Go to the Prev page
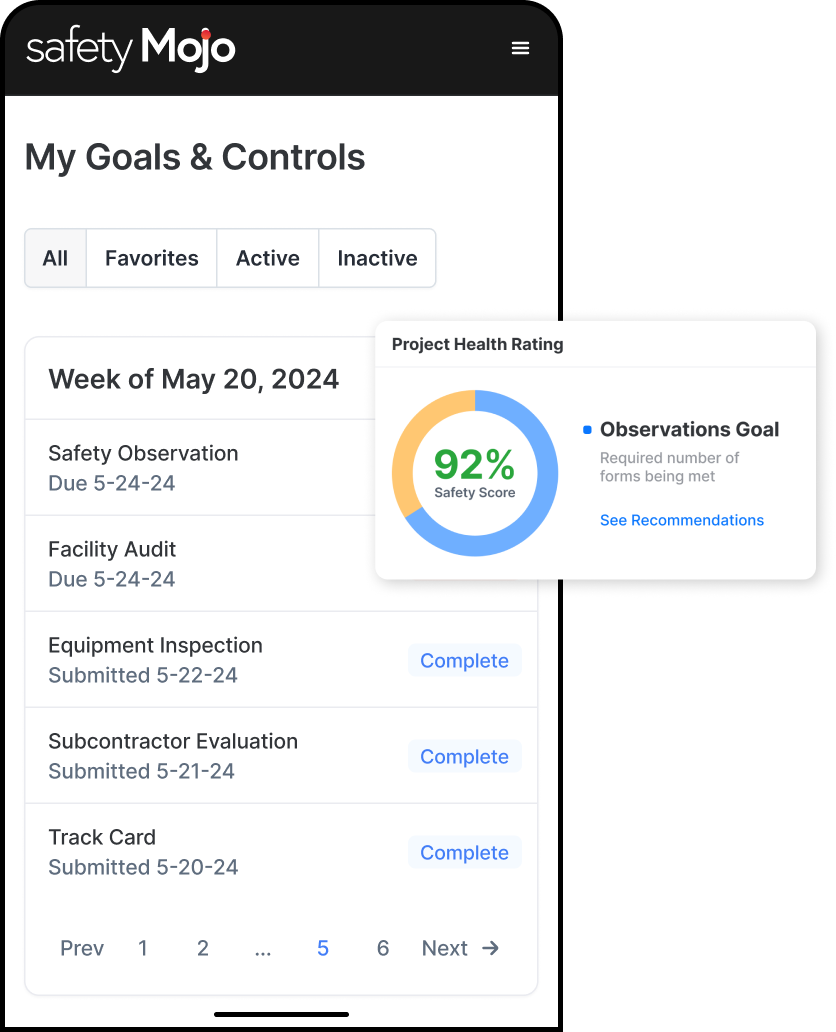836x1032 pixels. (x=82, y=948)
